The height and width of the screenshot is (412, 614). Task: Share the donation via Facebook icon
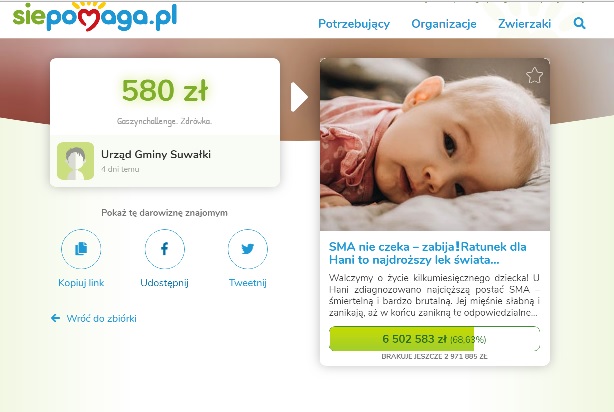164,249
